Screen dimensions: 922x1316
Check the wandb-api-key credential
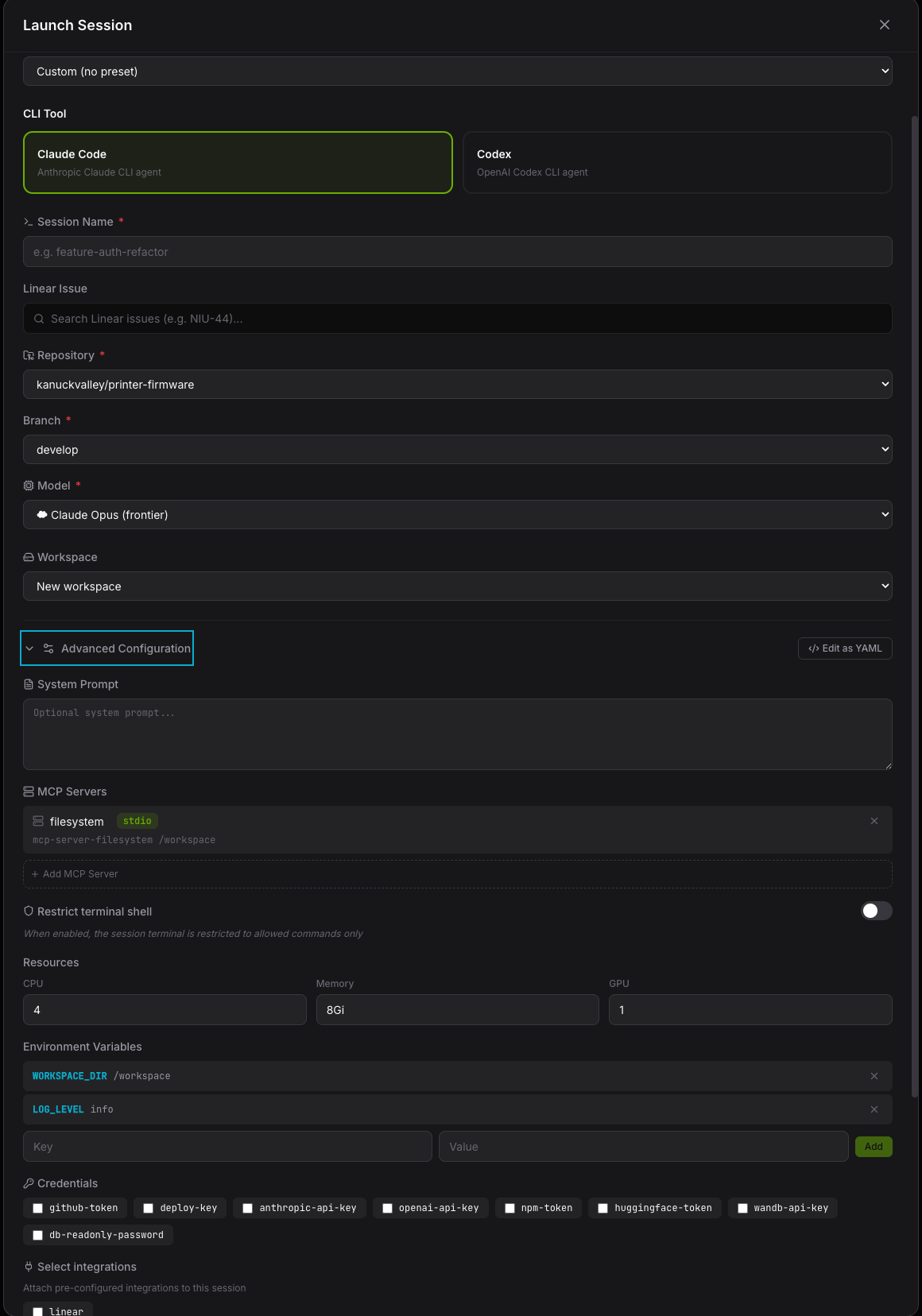742,1208
